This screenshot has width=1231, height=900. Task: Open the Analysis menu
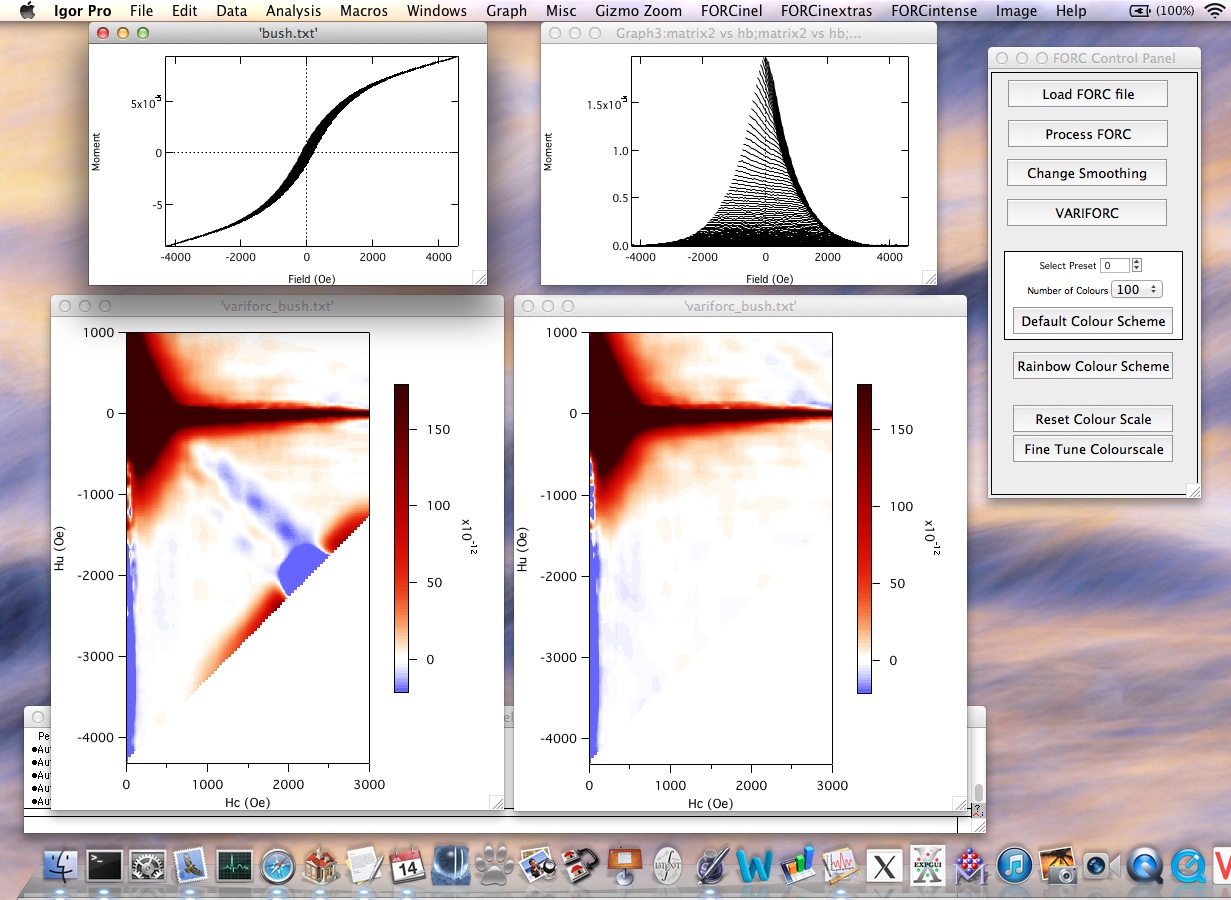293,11
